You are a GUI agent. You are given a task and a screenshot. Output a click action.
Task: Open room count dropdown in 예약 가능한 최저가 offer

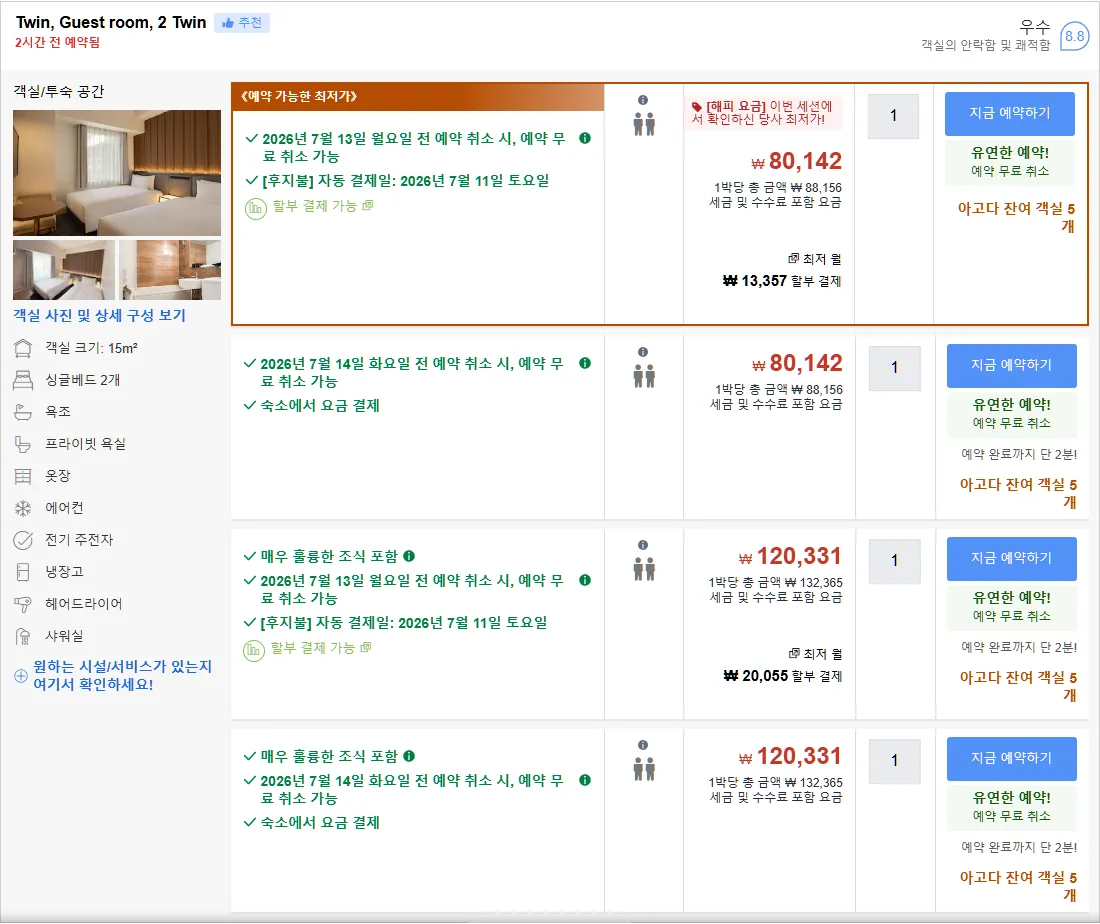893,116
